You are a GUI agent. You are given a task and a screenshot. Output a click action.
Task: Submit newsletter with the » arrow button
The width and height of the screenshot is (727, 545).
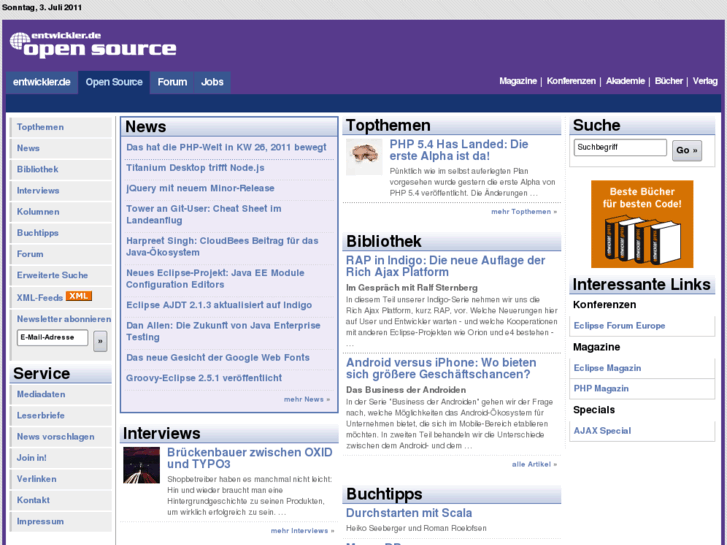click(100, 341)
